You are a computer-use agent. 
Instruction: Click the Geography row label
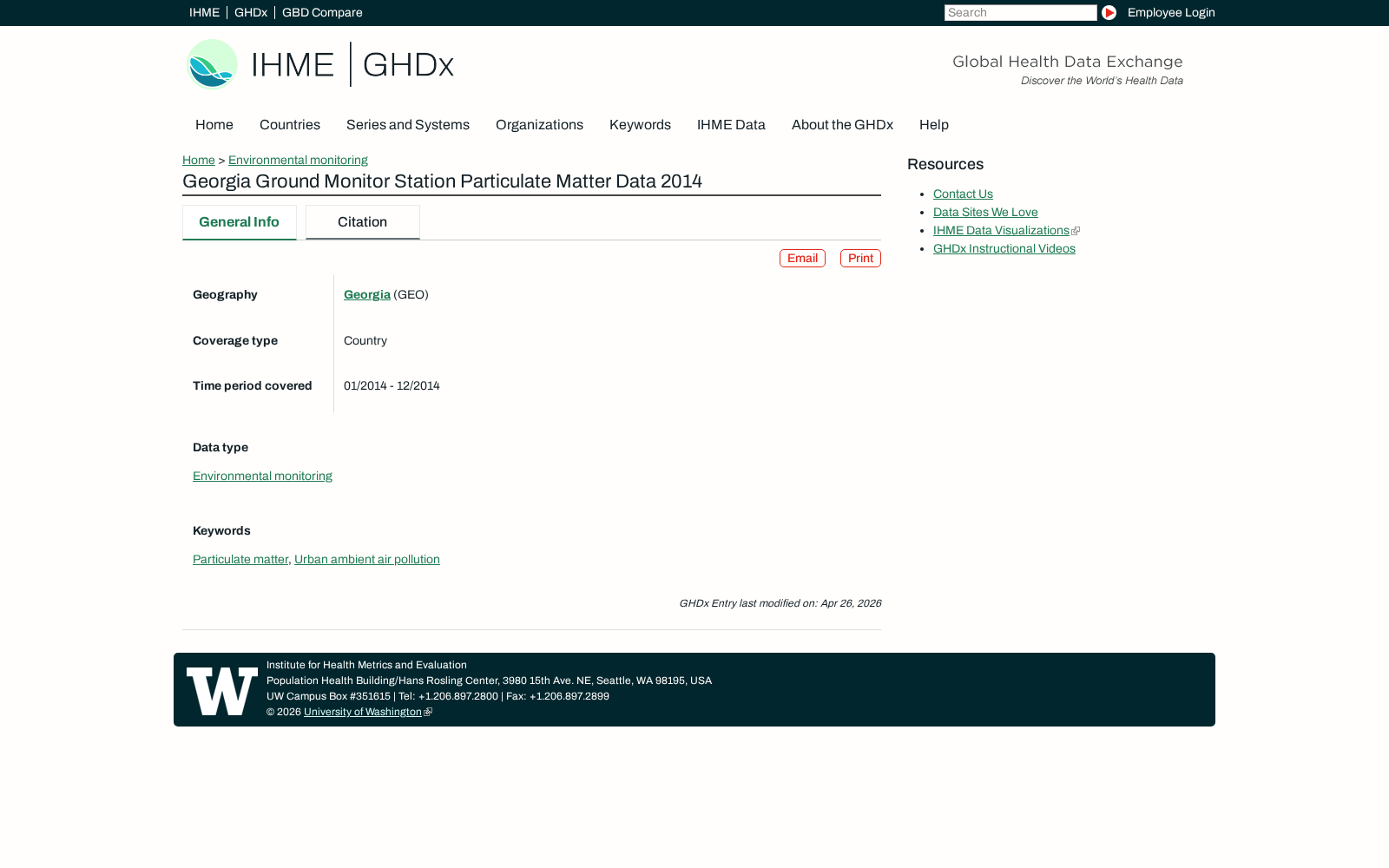click(x=225, y=295)
